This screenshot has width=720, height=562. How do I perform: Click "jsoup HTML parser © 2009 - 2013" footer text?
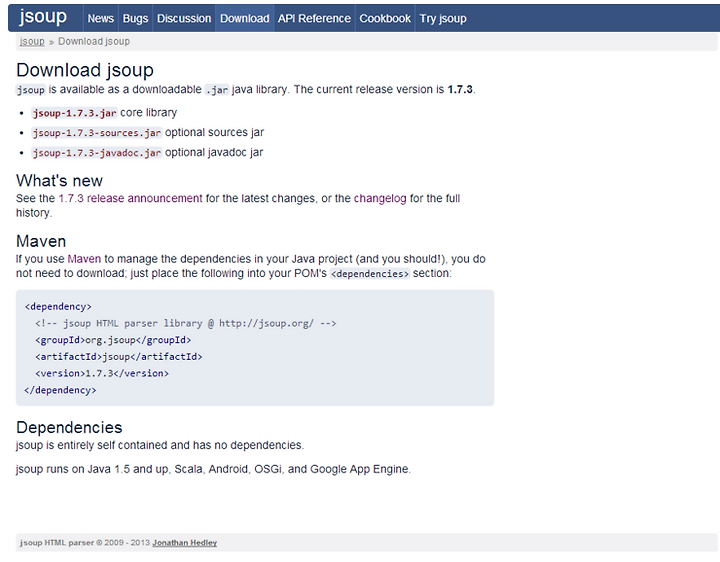85,543
